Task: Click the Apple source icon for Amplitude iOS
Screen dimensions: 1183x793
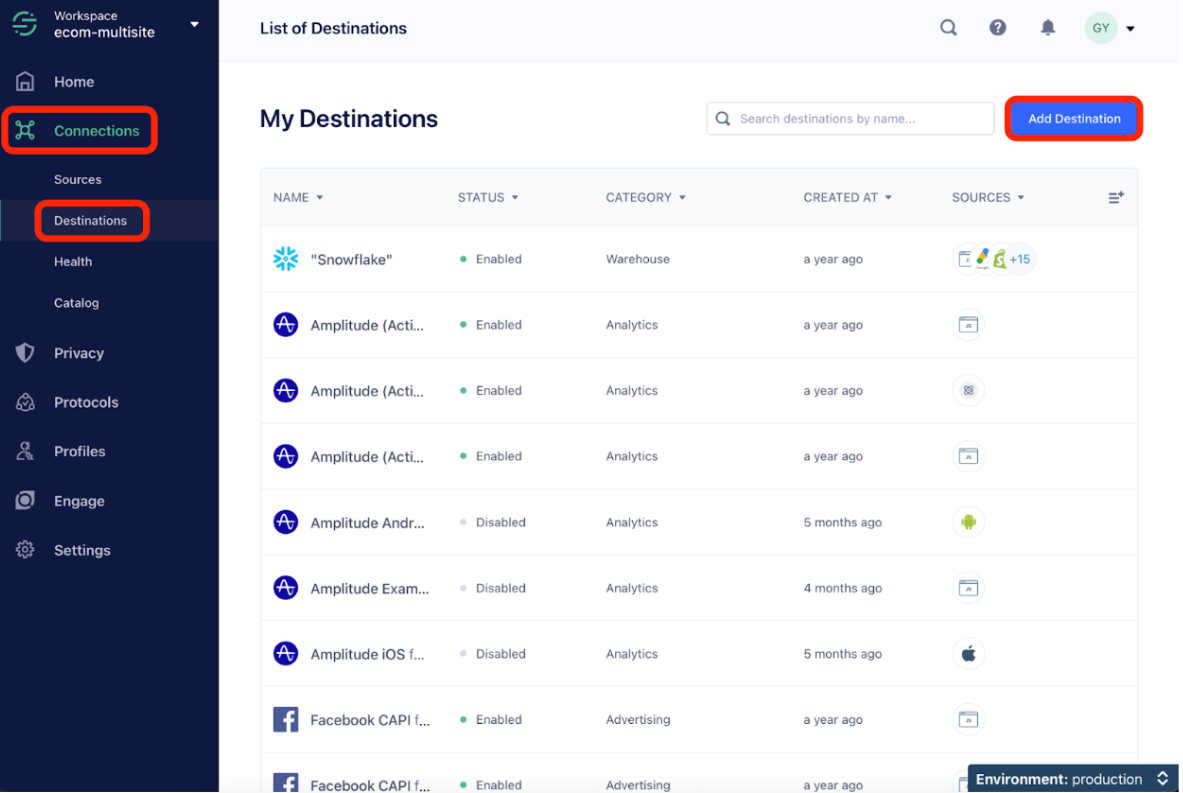Action: coord(968,653)
